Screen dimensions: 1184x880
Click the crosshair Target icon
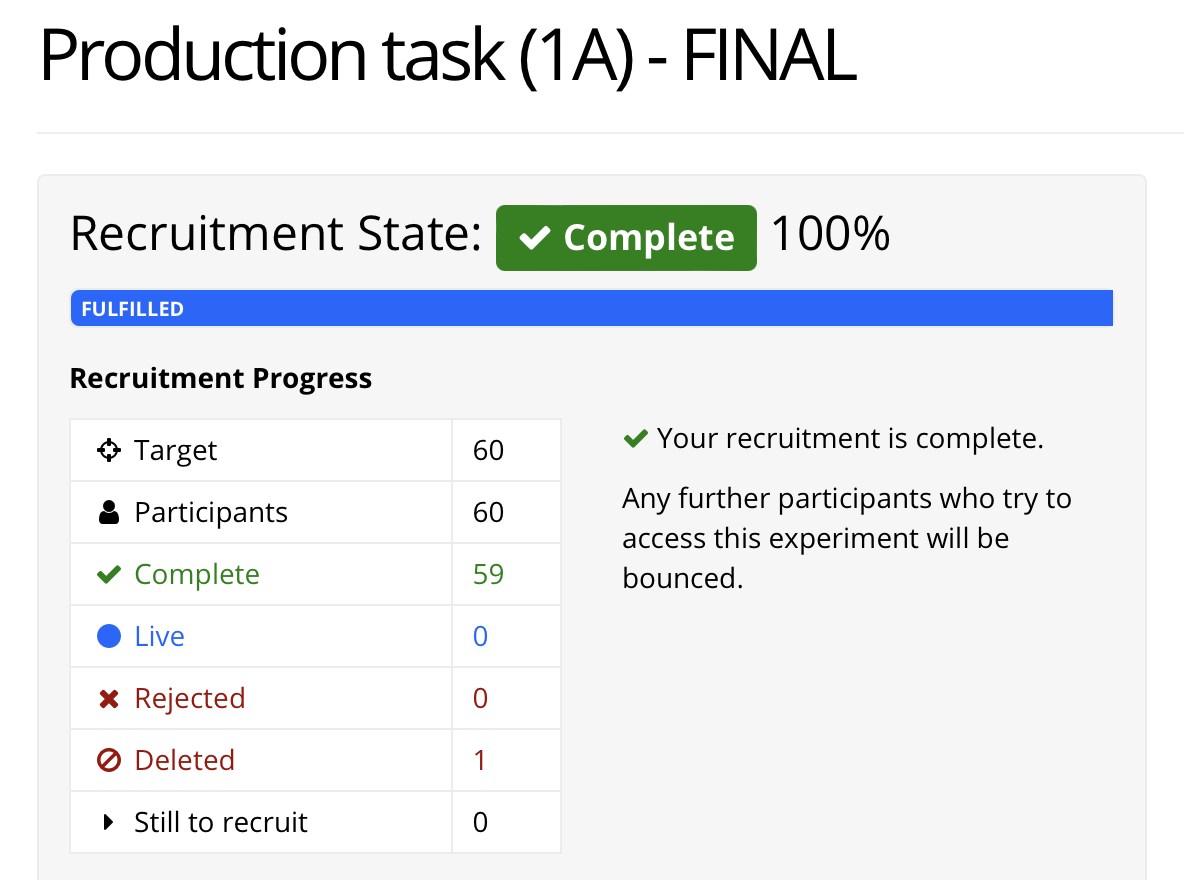[x=109, y=450]
